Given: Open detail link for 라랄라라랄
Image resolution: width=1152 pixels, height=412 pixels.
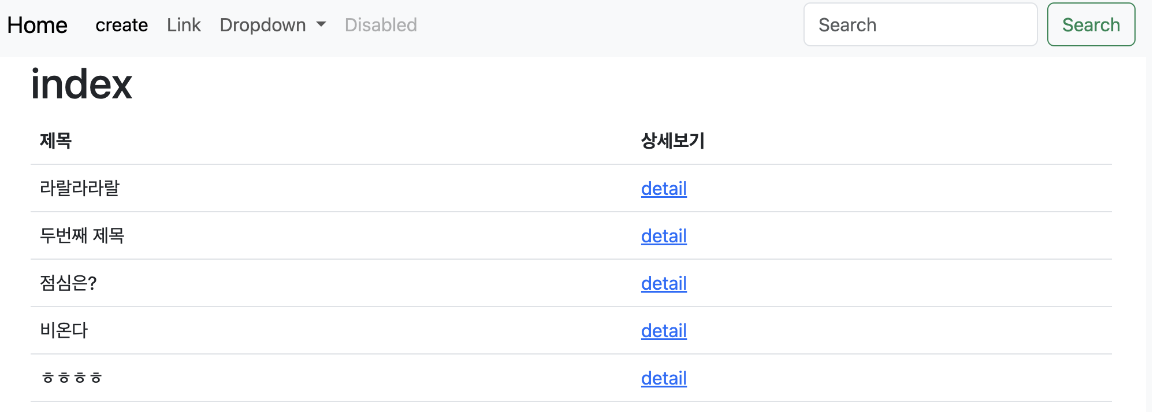Looking at the screenshot, I should 664,188.
